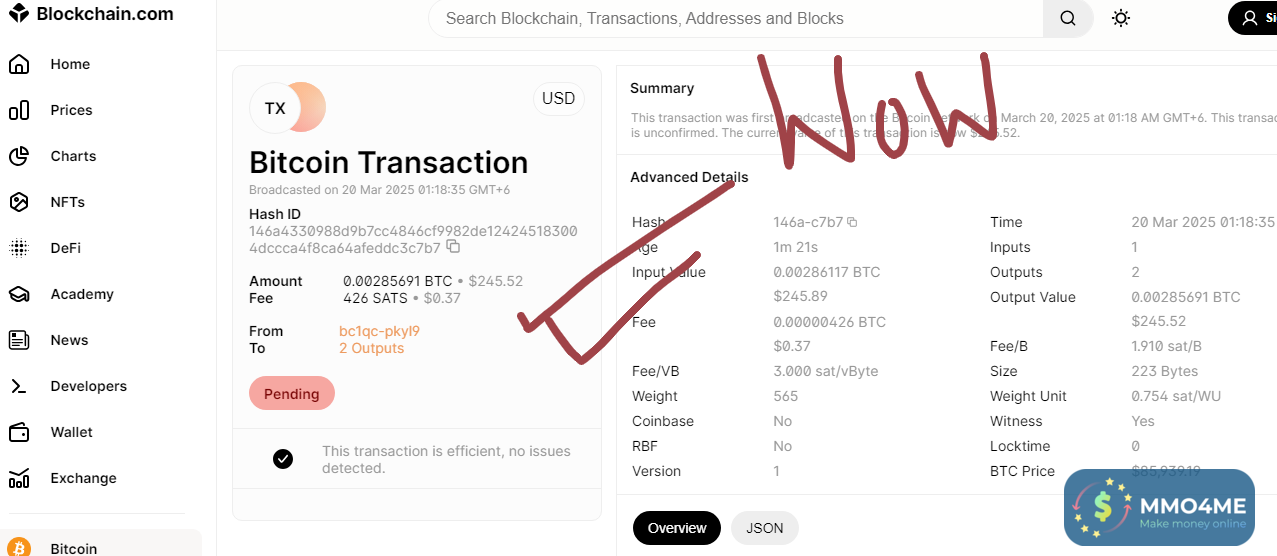
Task: Copy the short hash 146a-c7b7
Action: click(x=852, y=222)
